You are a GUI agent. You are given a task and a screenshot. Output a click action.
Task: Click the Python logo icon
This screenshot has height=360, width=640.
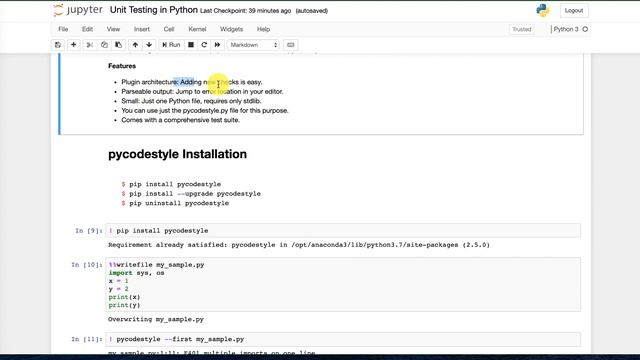pos(543,10)
